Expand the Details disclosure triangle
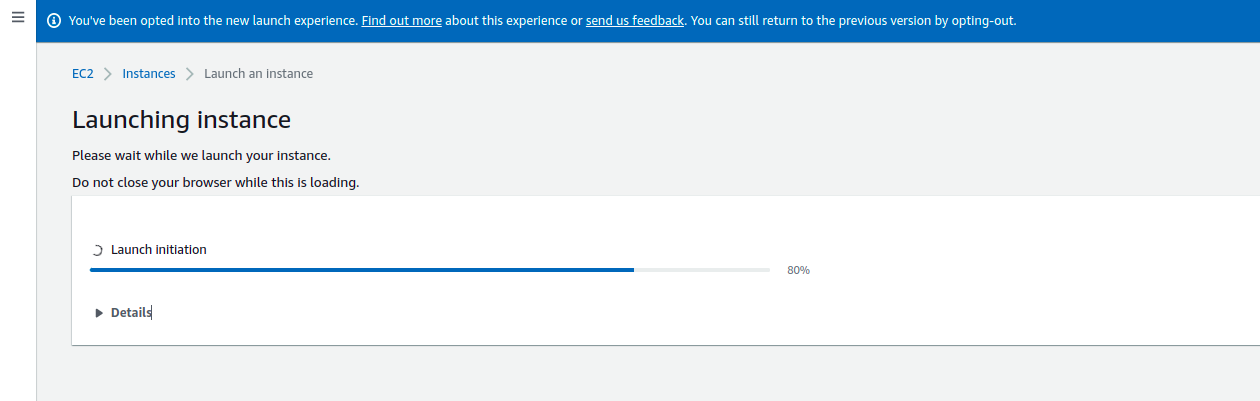Screen dimensions: 1260x401 (x=99, y=313)
